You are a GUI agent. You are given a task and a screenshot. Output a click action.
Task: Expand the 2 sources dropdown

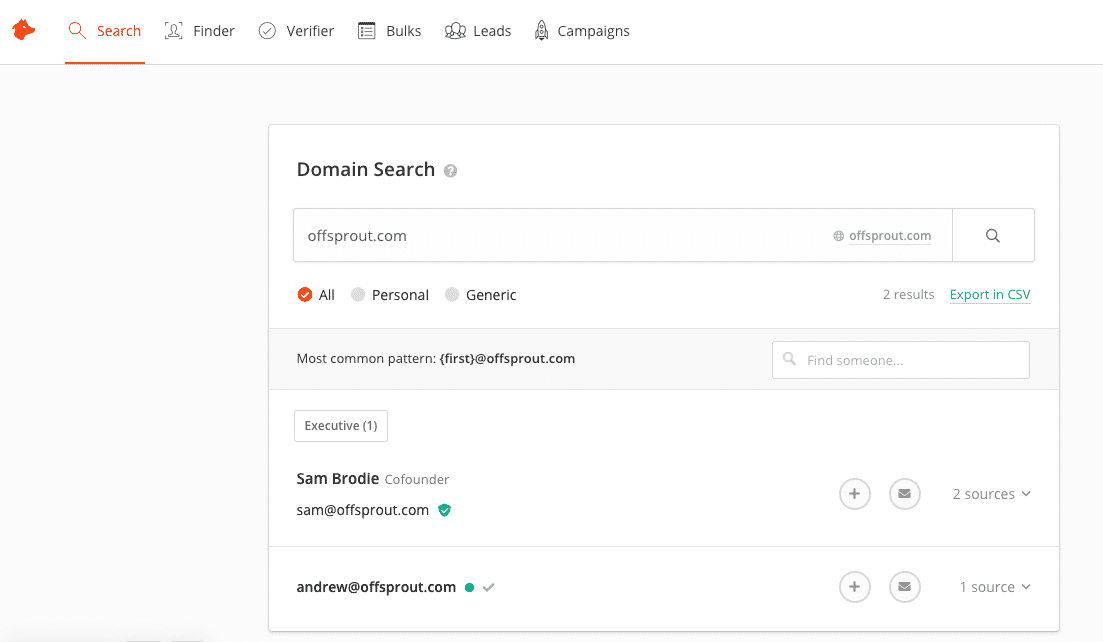coord(991,494)
